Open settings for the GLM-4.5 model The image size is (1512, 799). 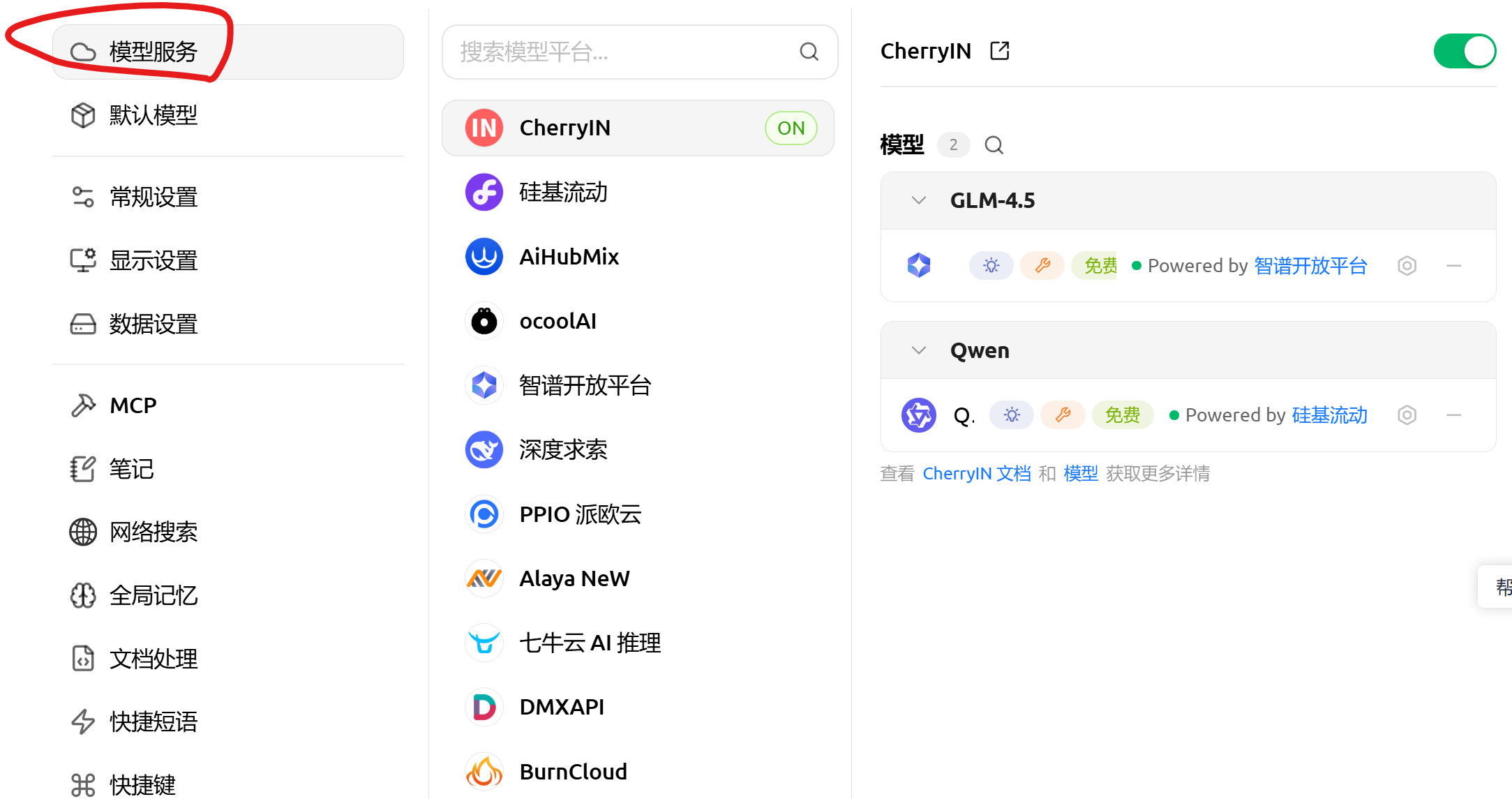(1407, 266)
